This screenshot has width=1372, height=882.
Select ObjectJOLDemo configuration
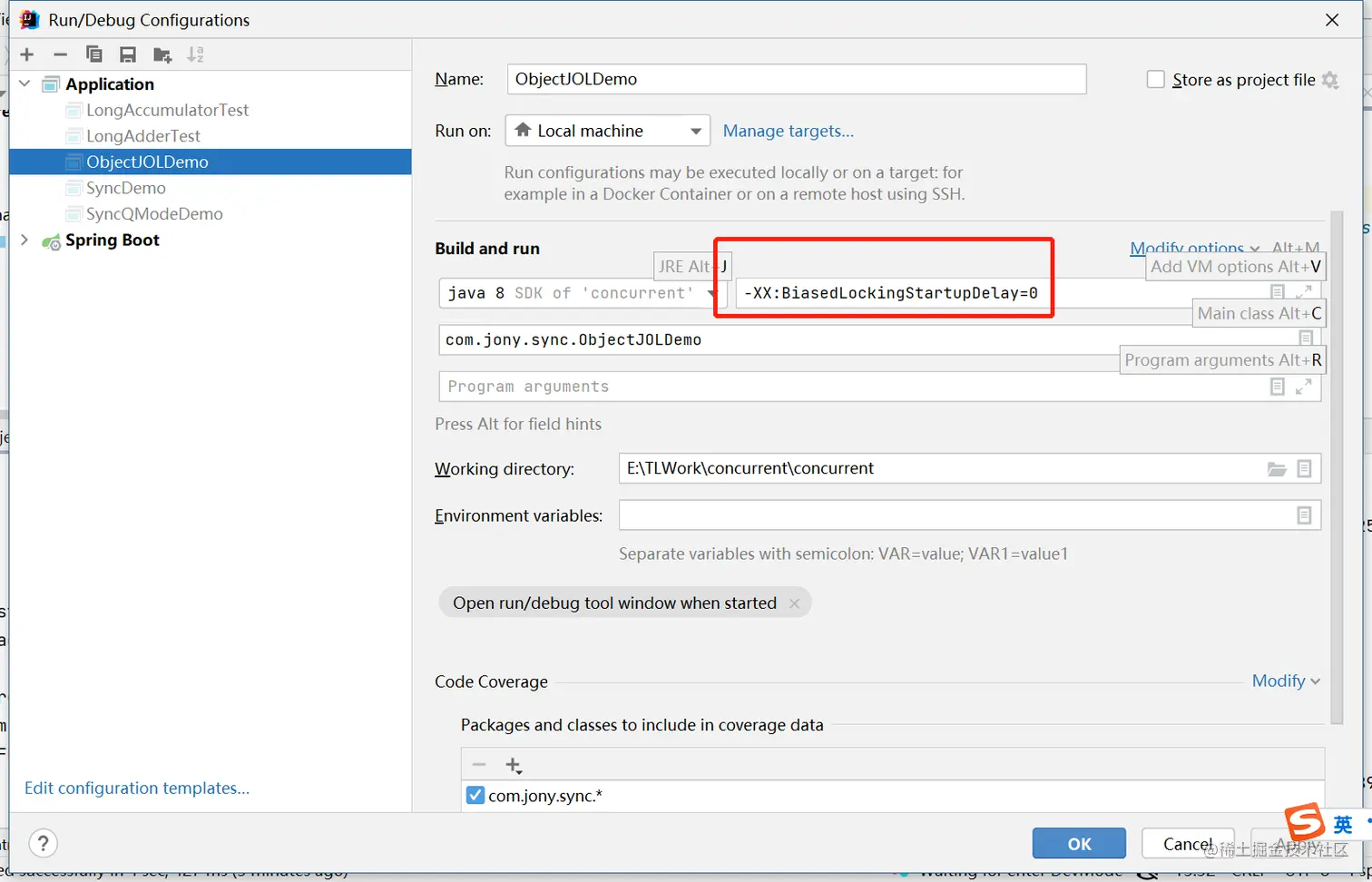click(x=211, y=162)
